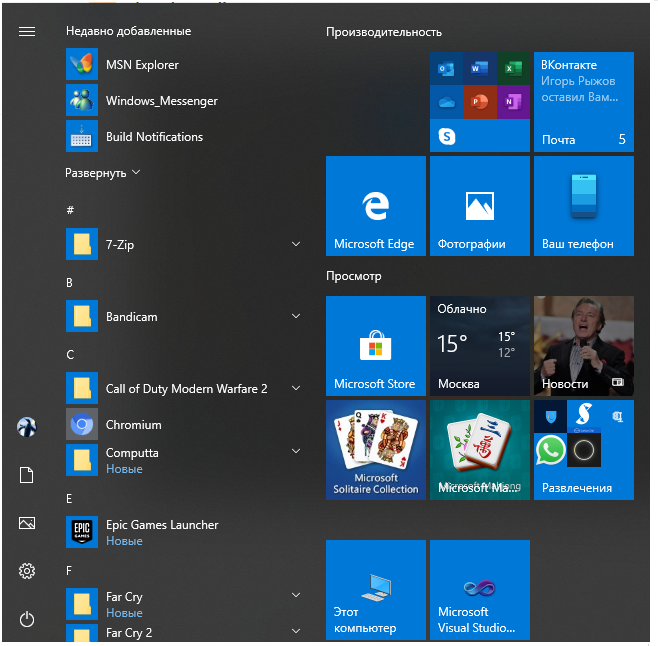This screenshot has height=646, width=658.
Task: Open Microsoft Solitaire Collection tile
Action: click(x=376, y=450)
